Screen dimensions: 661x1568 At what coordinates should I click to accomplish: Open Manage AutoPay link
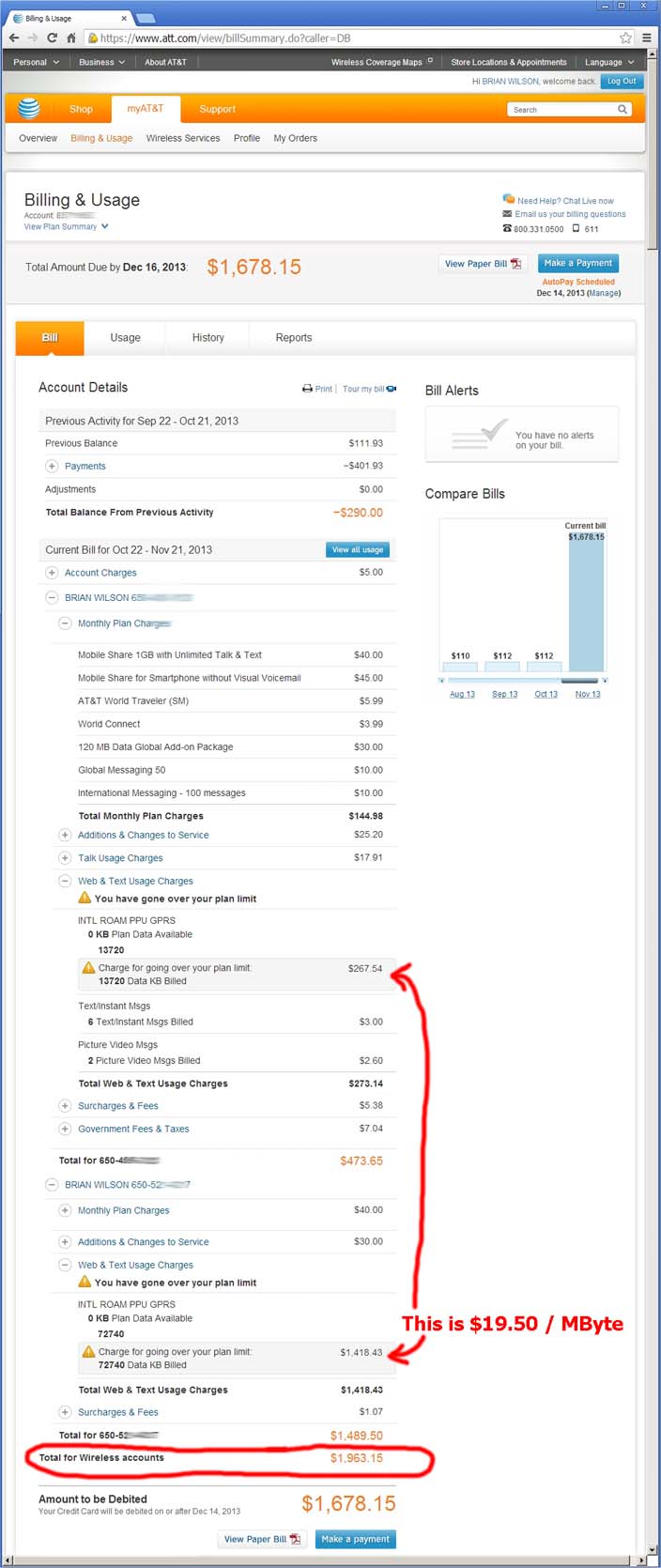(x=604, y=293)
